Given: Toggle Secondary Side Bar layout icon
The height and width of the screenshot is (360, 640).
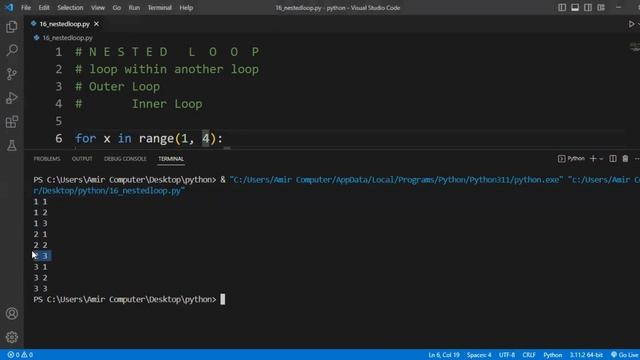Looking at the screenshot, I should point(588,7).
